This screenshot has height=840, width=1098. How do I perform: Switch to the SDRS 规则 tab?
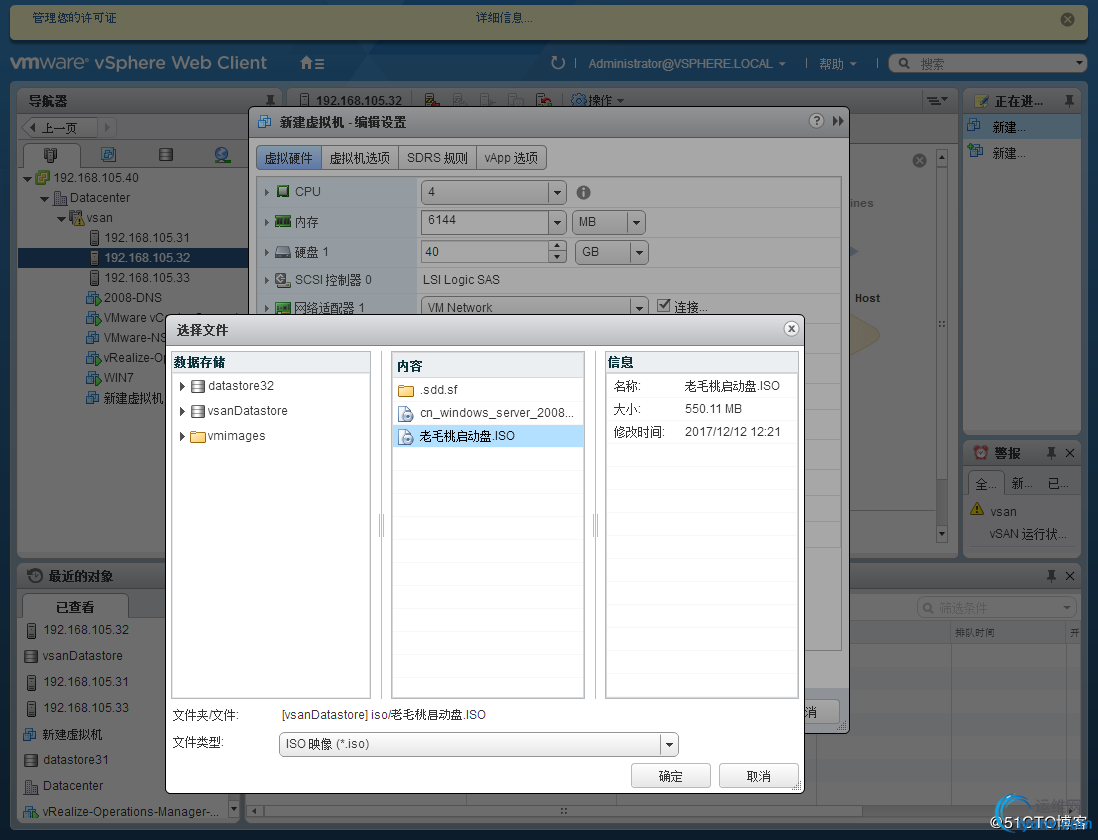click(437, 158)
